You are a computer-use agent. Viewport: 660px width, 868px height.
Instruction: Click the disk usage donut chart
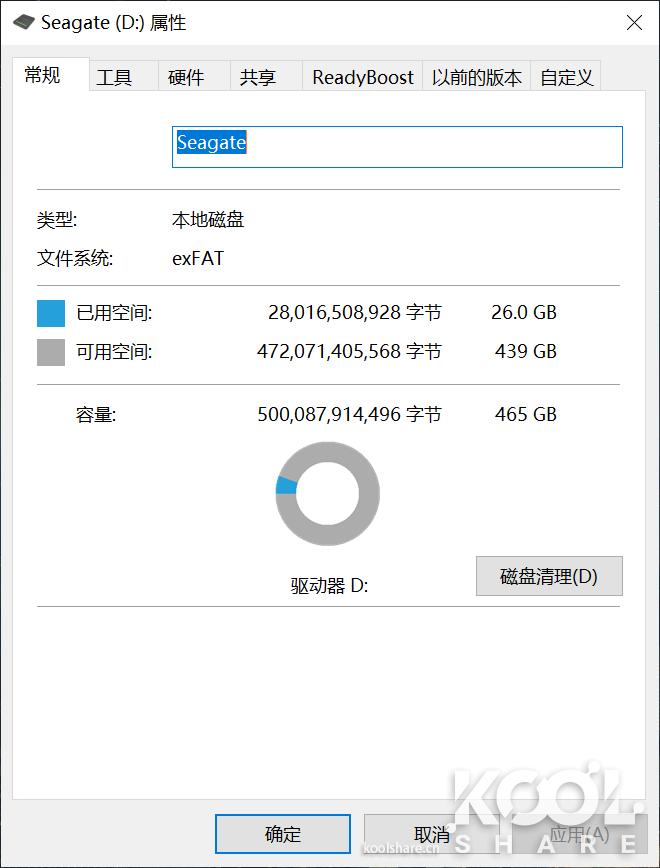pos(328,493)
